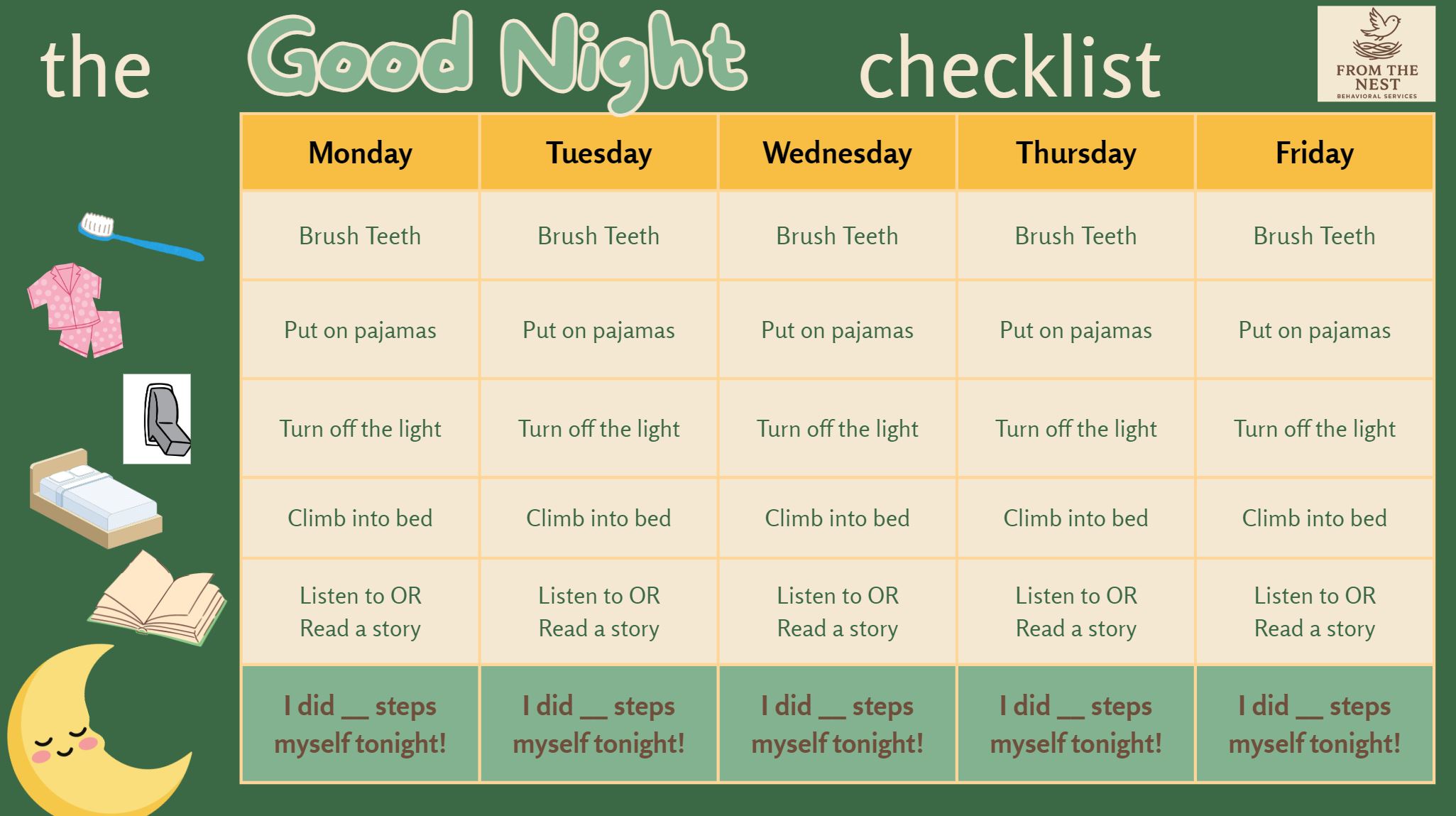The image size is (1456, 816).
Task: Click the open book icon
Action: [x=158, y=599]
